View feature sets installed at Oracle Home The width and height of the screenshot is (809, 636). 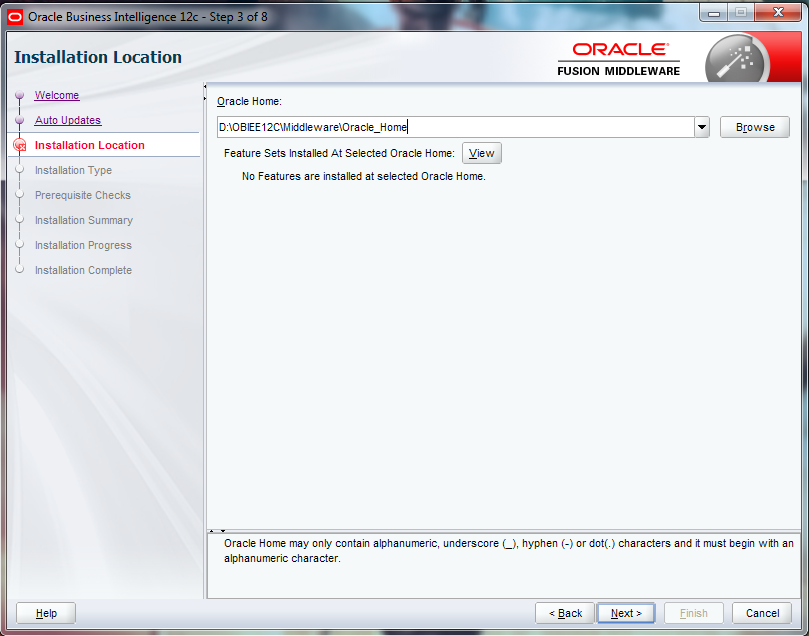click(x=481, y=153)
